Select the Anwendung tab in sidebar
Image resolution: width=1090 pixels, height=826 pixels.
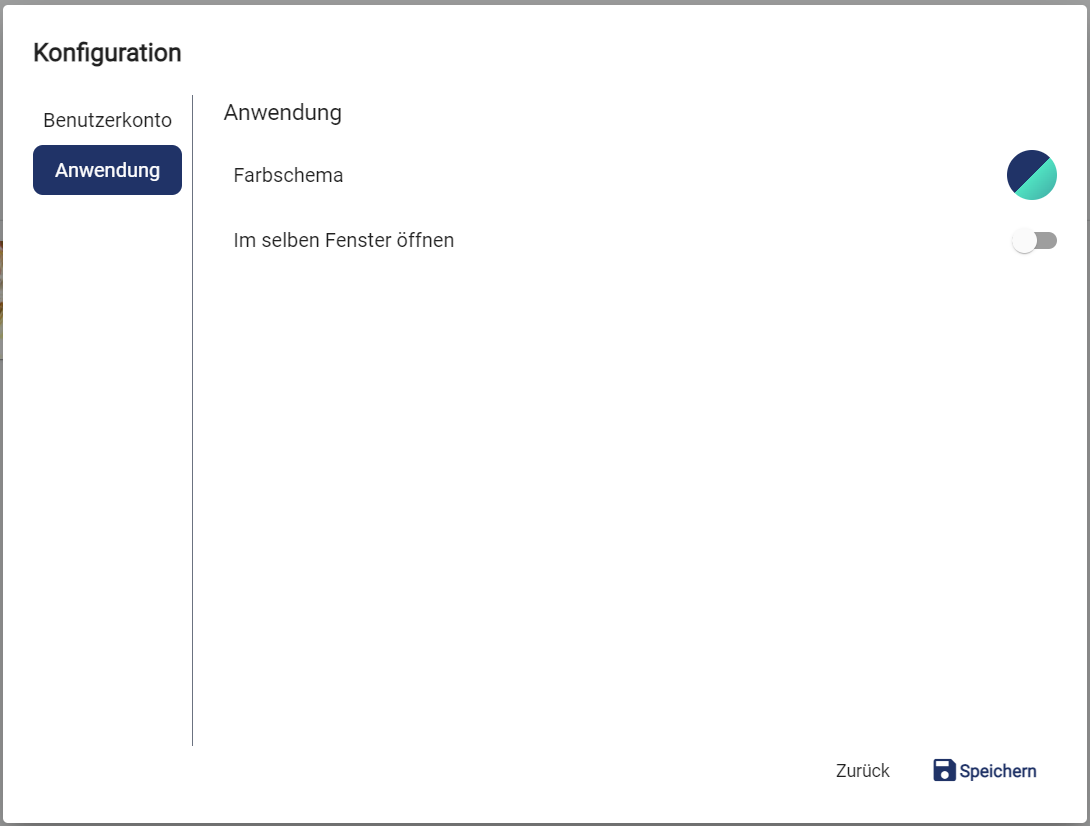coord(107,170)
